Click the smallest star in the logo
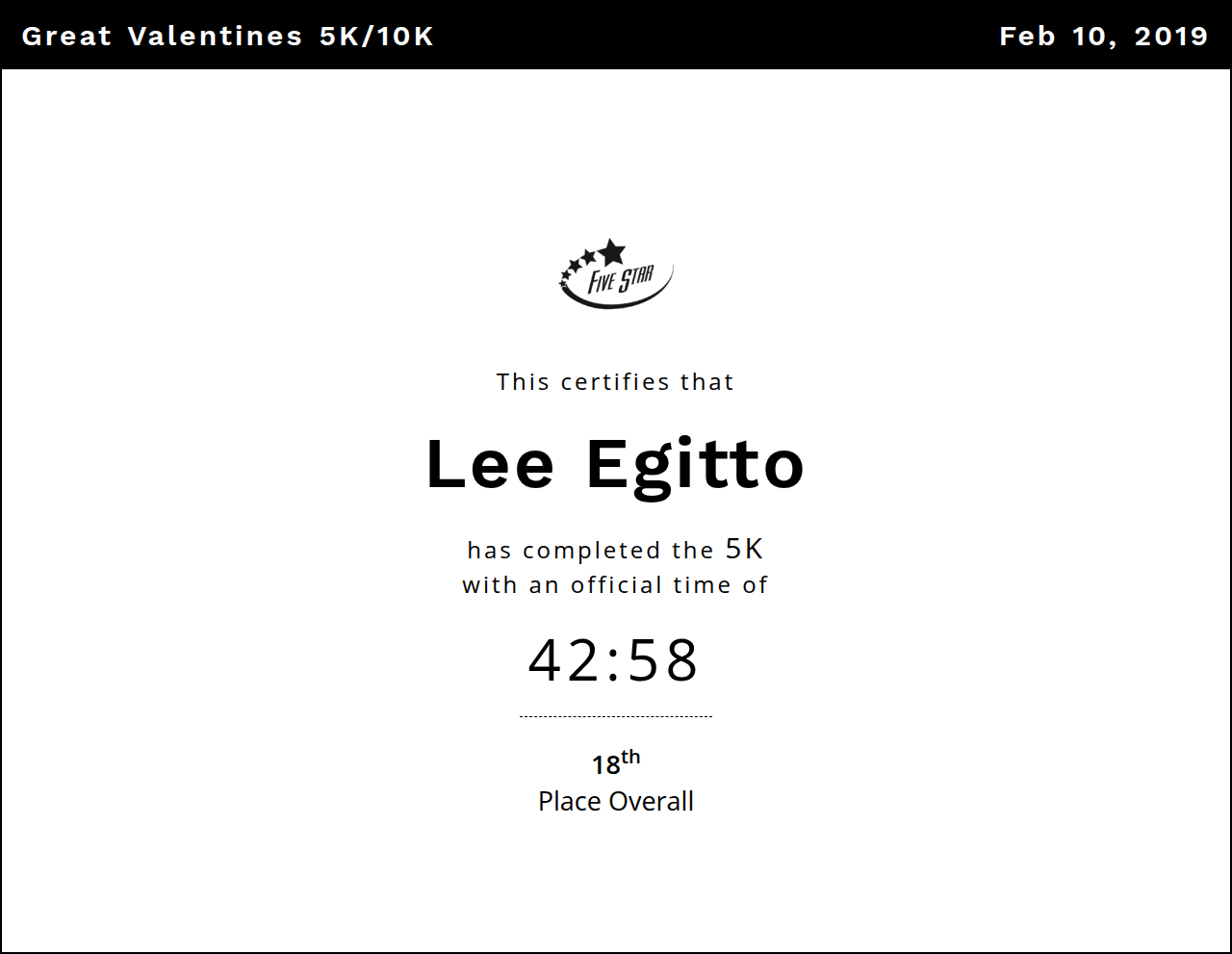This screenshot has width=1232, height=954. (562, 281)
